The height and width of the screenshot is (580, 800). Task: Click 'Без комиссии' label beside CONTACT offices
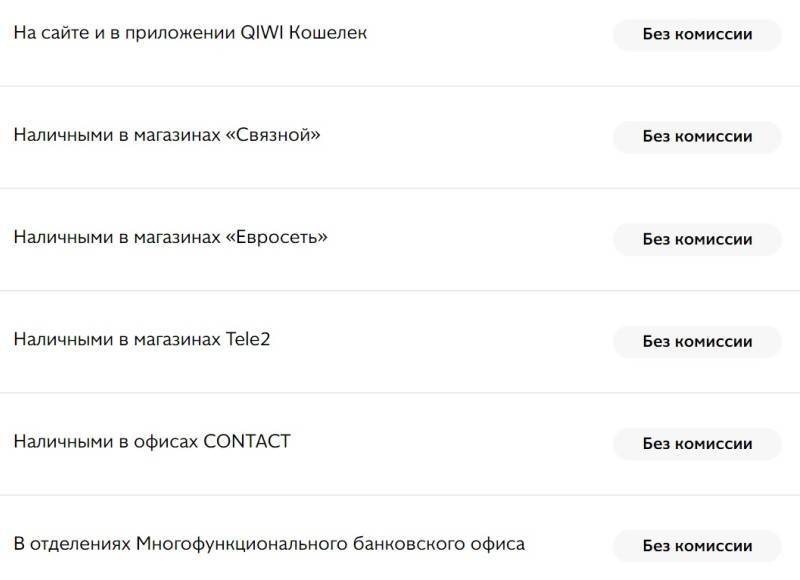pos(697,444)
